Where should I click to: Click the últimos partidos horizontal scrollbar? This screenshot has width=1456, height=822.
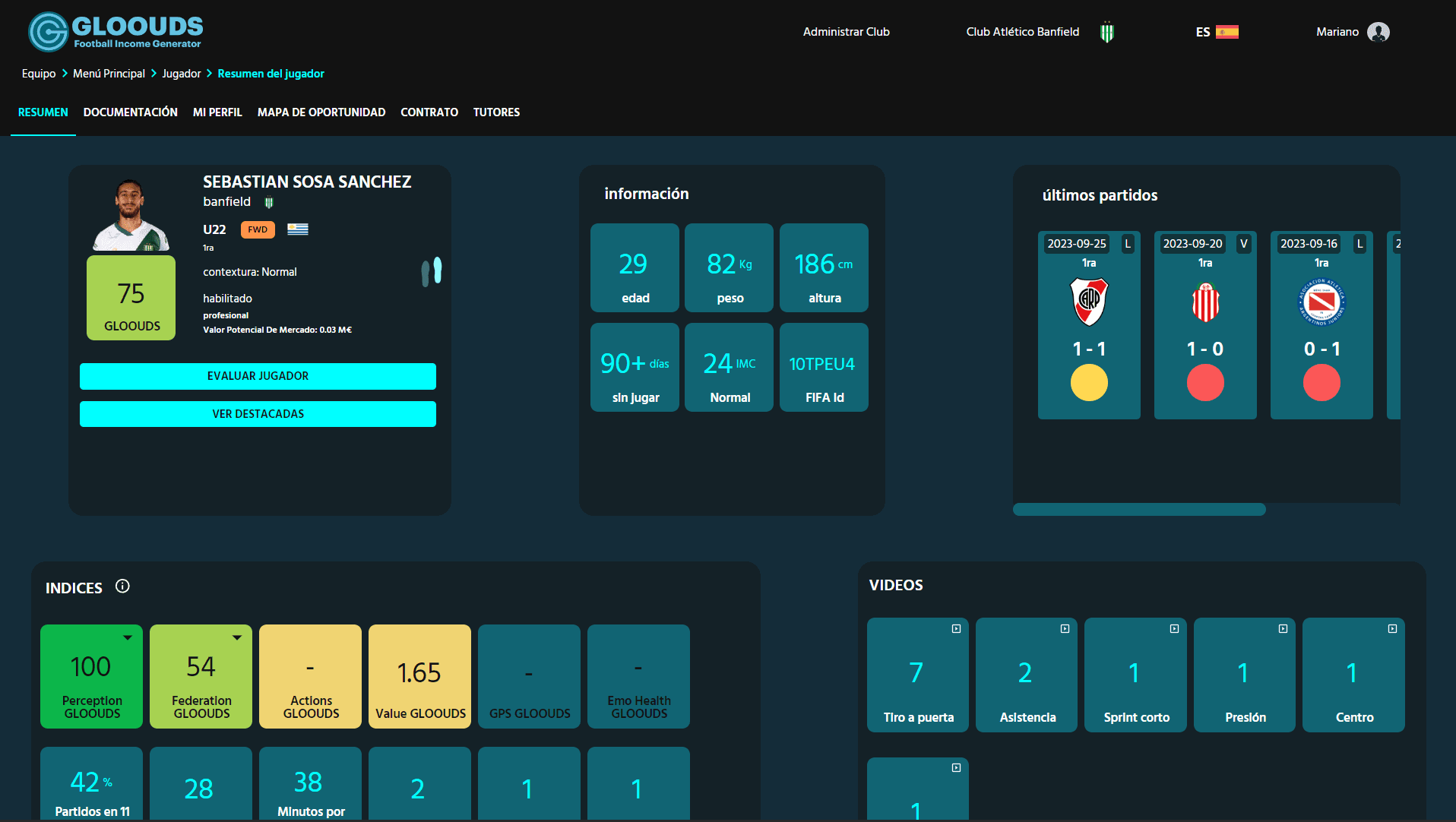click(1139, 509)
